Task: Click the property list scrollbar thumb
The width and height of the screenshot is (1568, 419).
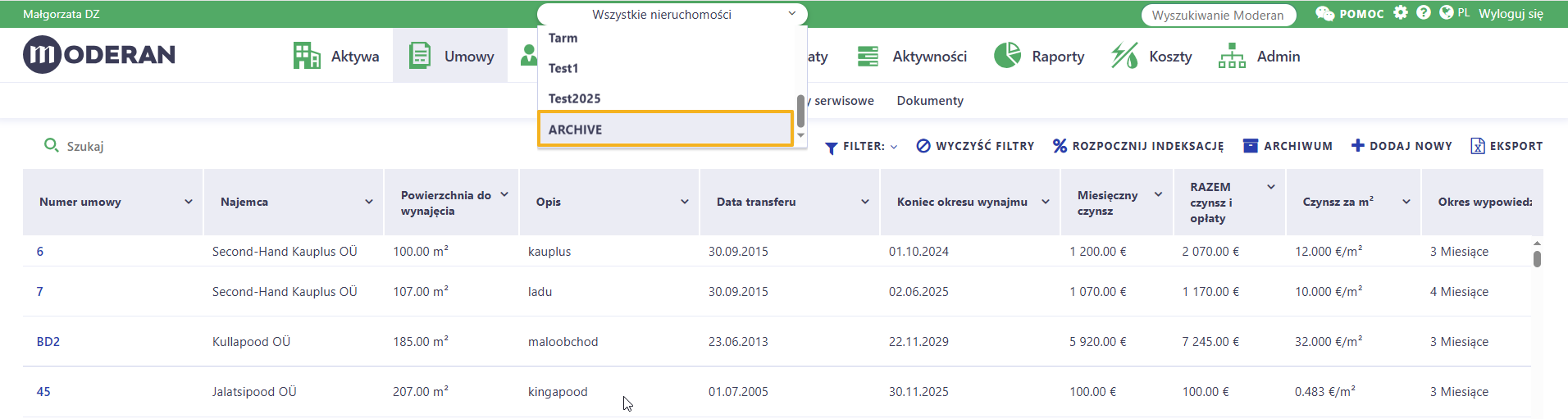Action: pyautogui.click(x=800, y=111)
